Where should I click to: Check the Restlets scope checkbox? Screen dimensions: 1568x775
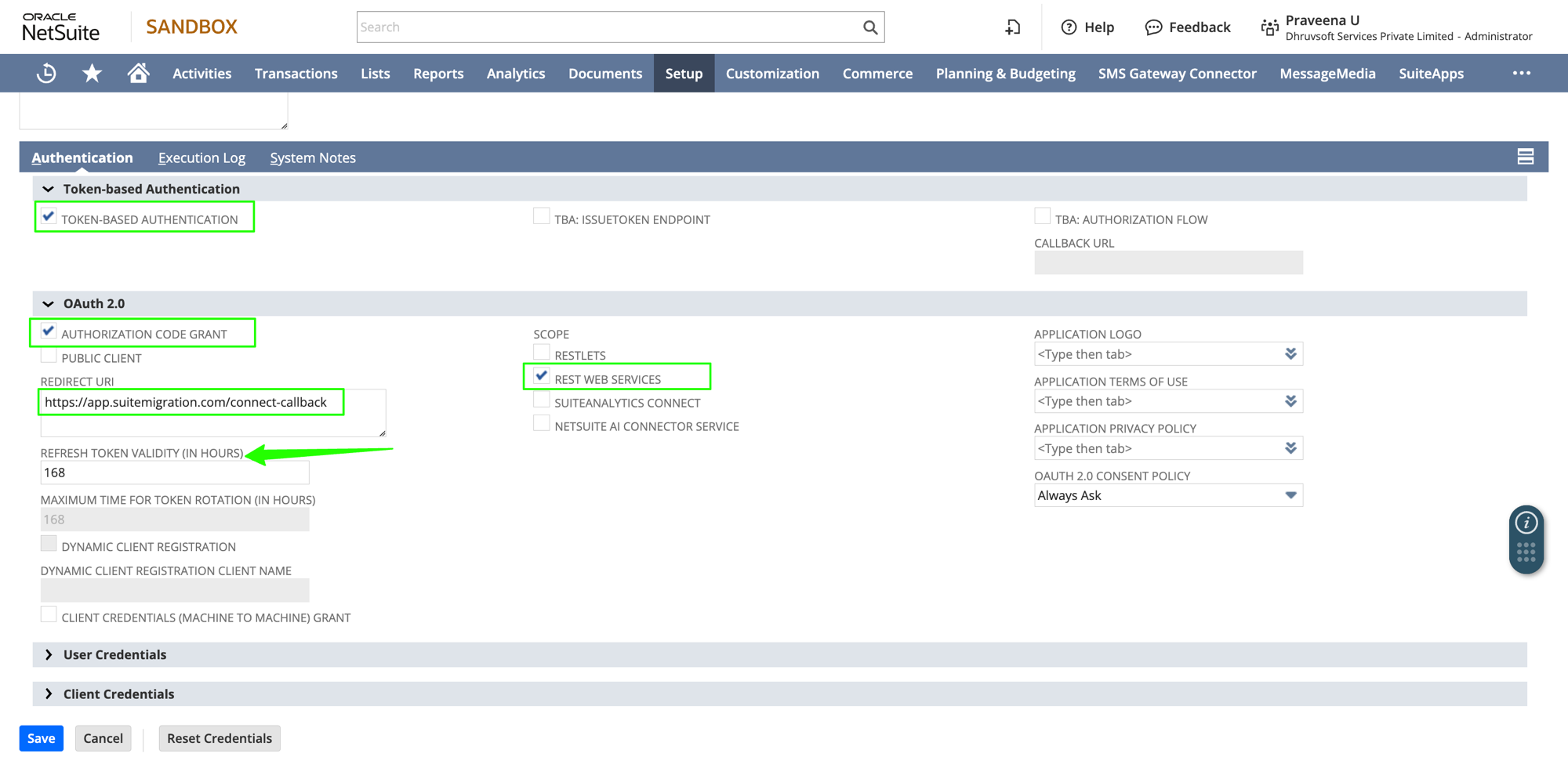542,352
